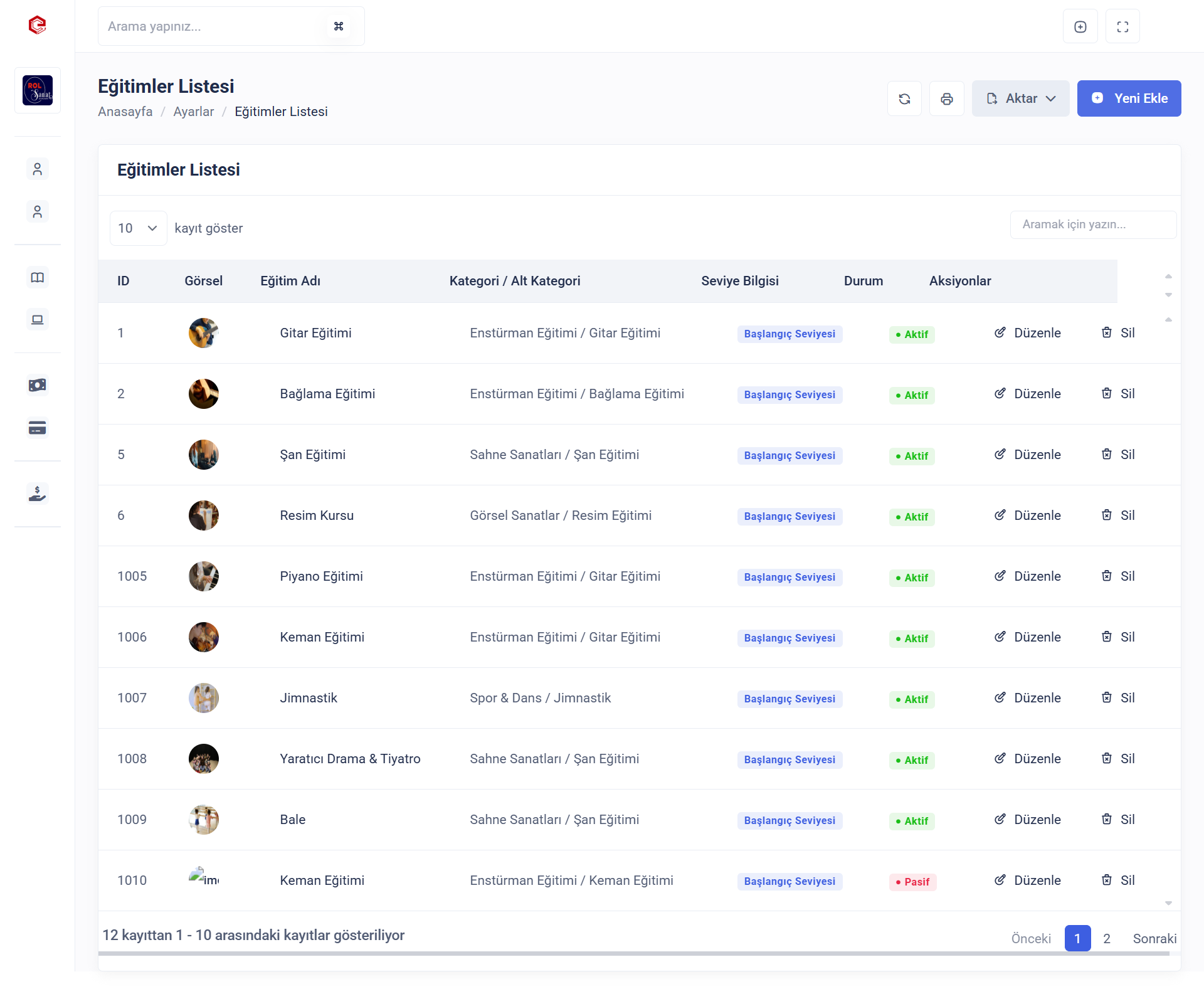Viewport: 1204px width, 994px height.
Task: Open the laptop icon in sidebar
Action: coord(38,320)
